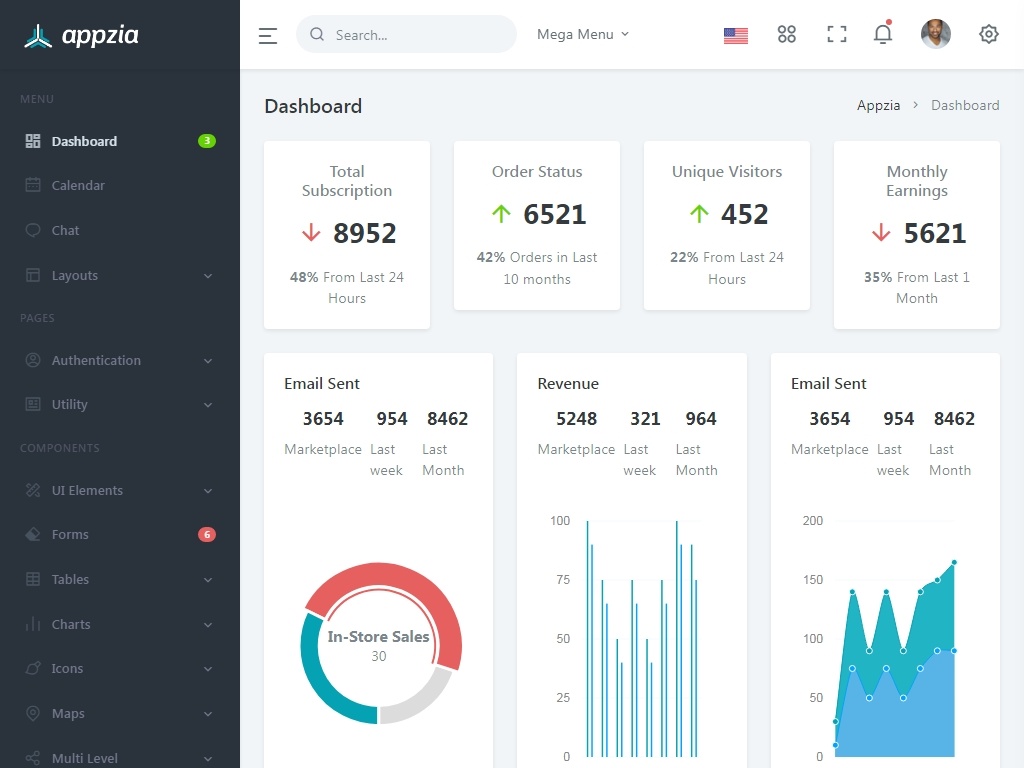Viewport: 1024px width, 768px height.
Task: Open Chat from the sidebar
Action: pos(120,231)
